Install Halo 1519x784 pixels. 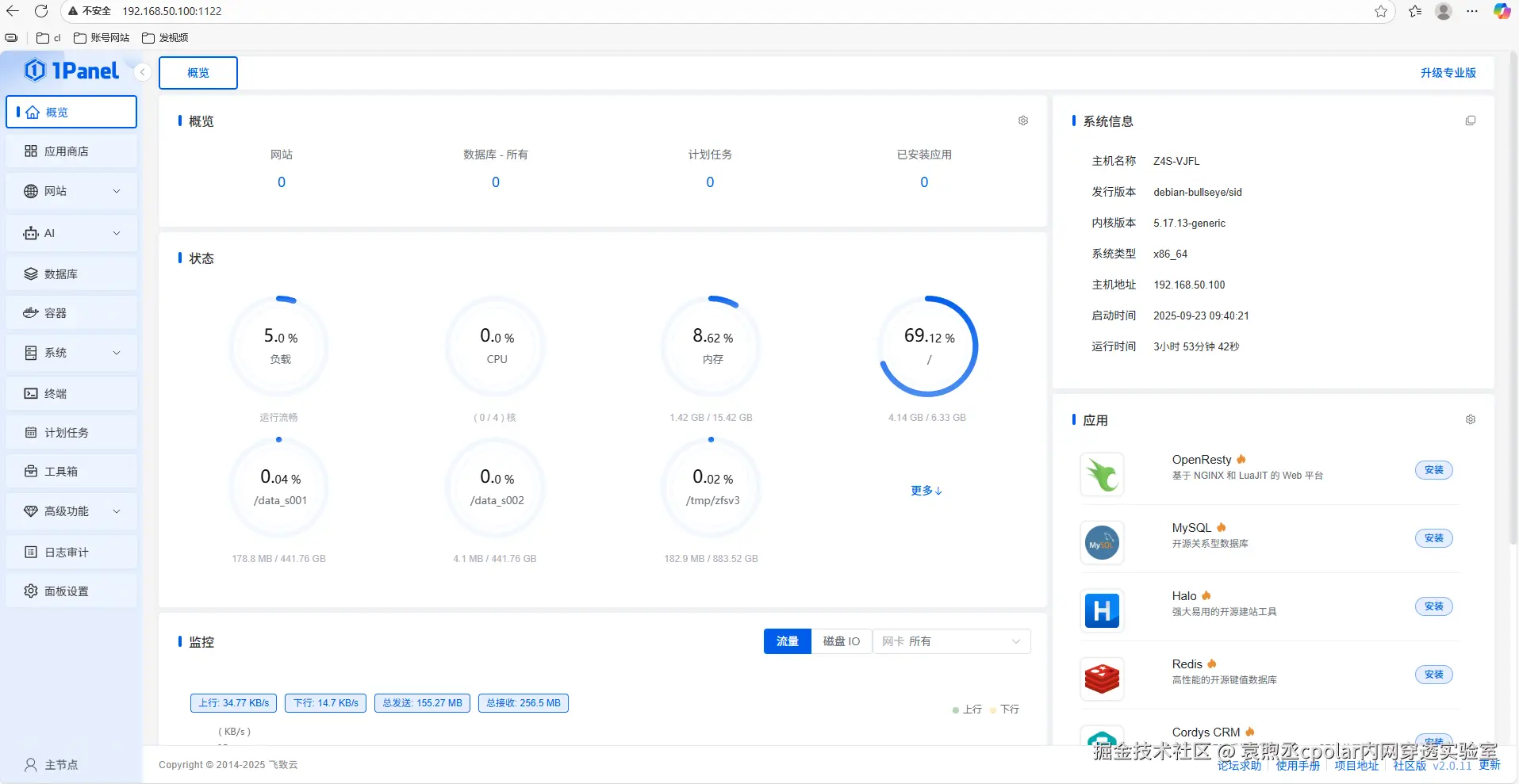(x=1434, y=606)
